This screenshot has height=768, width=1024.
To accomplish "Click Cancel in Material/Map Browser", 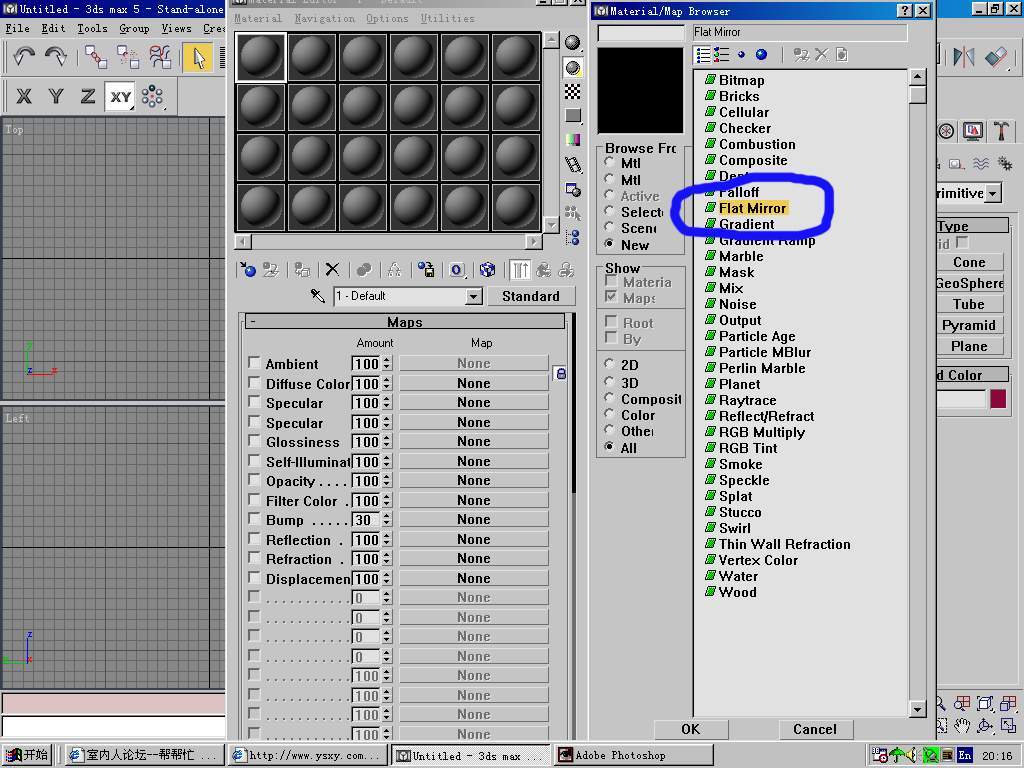I will pyautogui.click(x=814, y=729).
